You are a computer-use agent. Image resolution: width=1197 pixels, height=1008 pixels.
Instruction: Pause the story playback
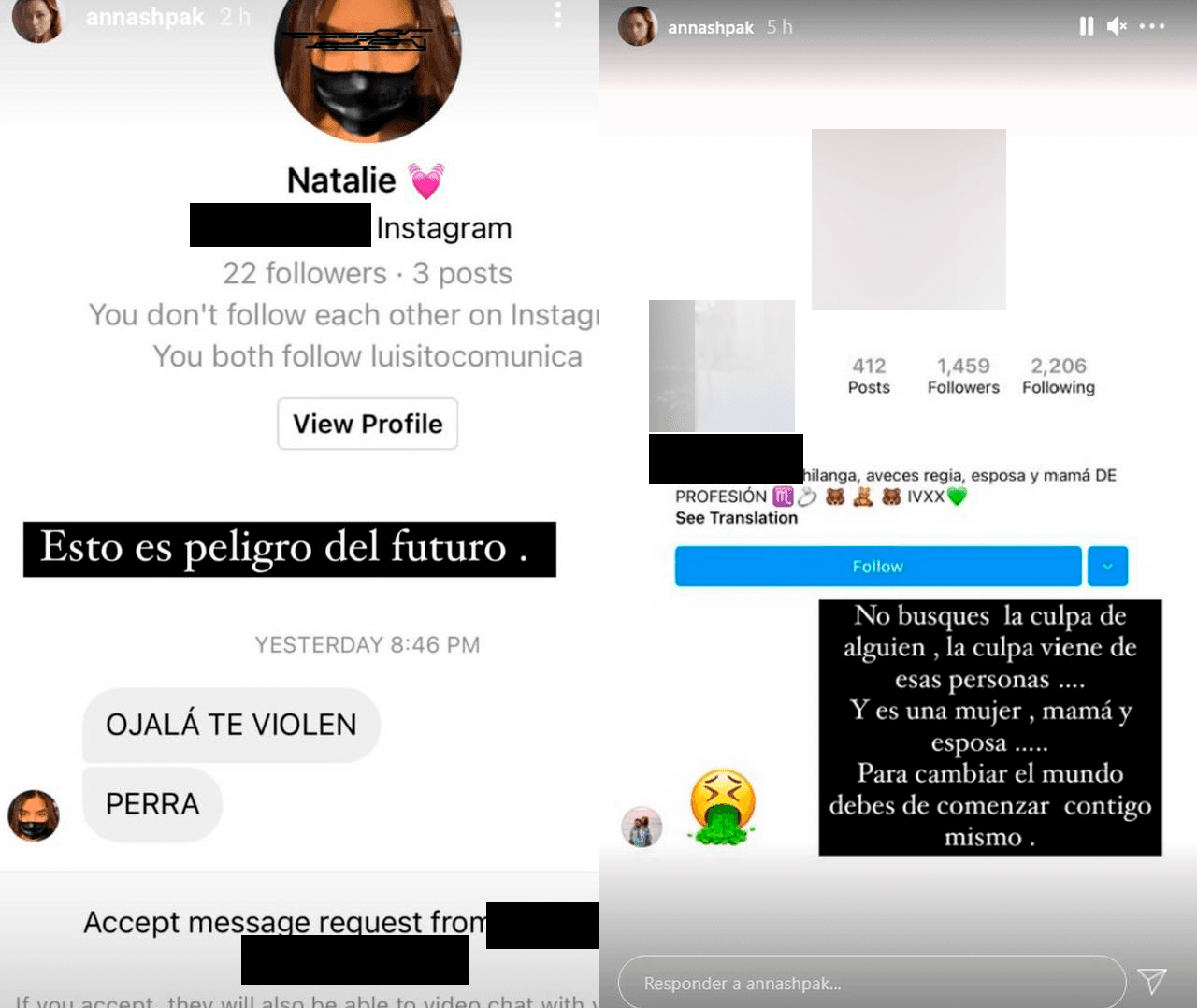(x=1086, y=26)
